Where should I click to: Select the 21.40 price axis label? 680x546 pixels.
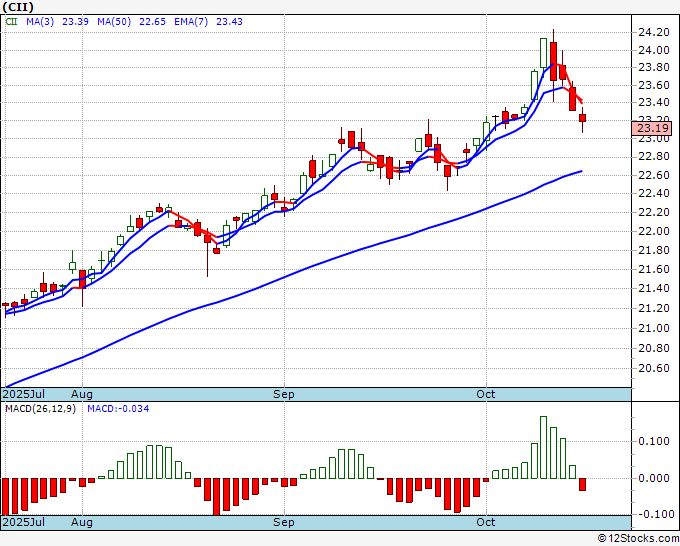654,288
